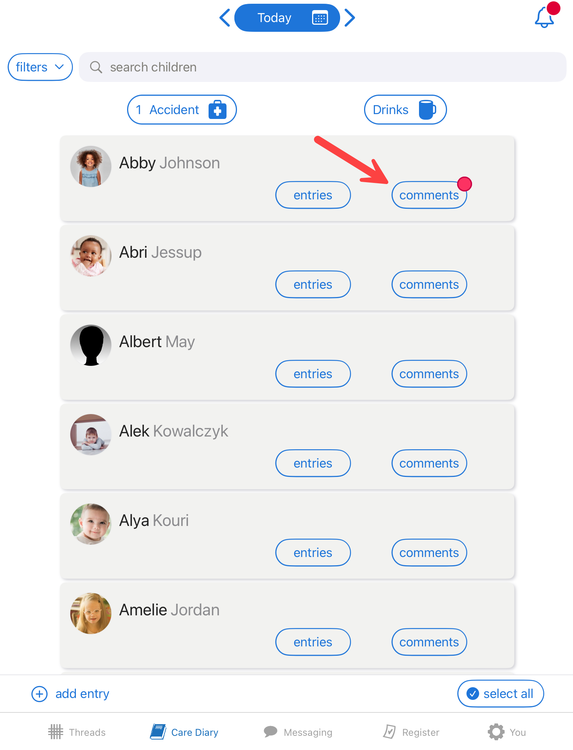Tap the add entry plus icon
This screenshot has height=750, width=573.
click(x=39, y=694)
